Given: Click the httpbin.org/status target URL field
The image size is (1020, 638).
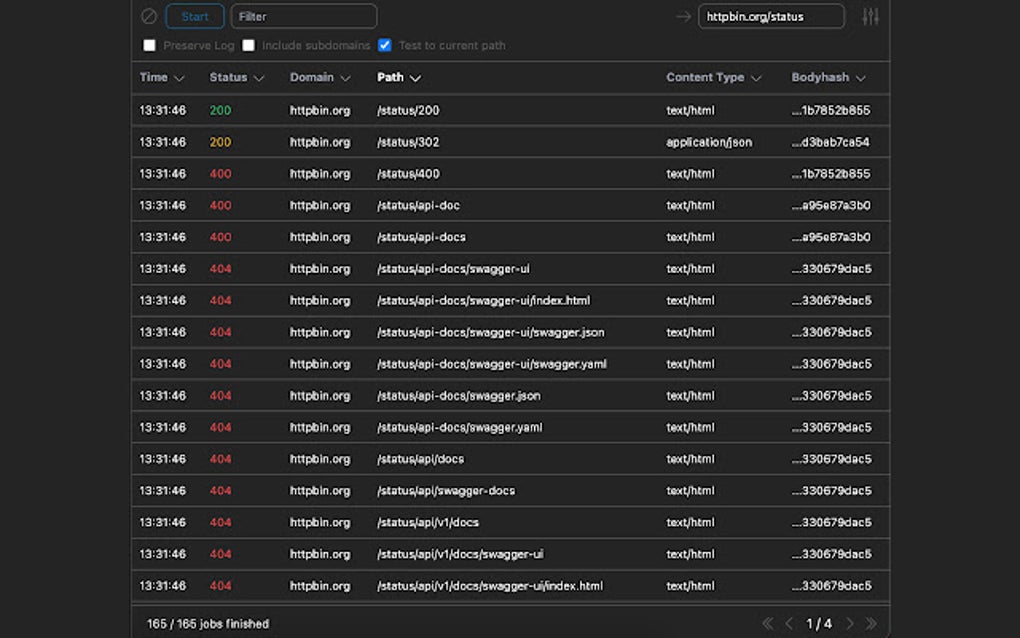Looking at the screenshot, I should (x=770, y=16).
